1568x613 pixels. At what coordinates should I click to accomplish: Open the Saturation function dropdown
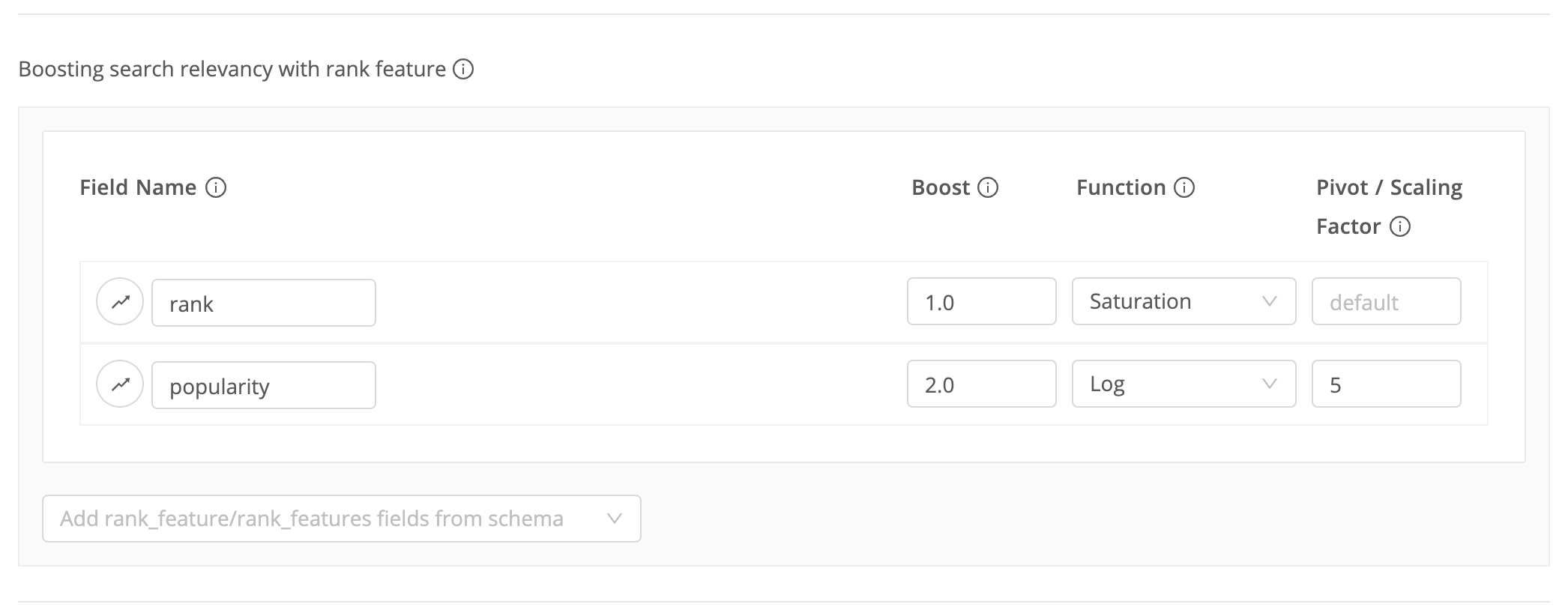1183,301
